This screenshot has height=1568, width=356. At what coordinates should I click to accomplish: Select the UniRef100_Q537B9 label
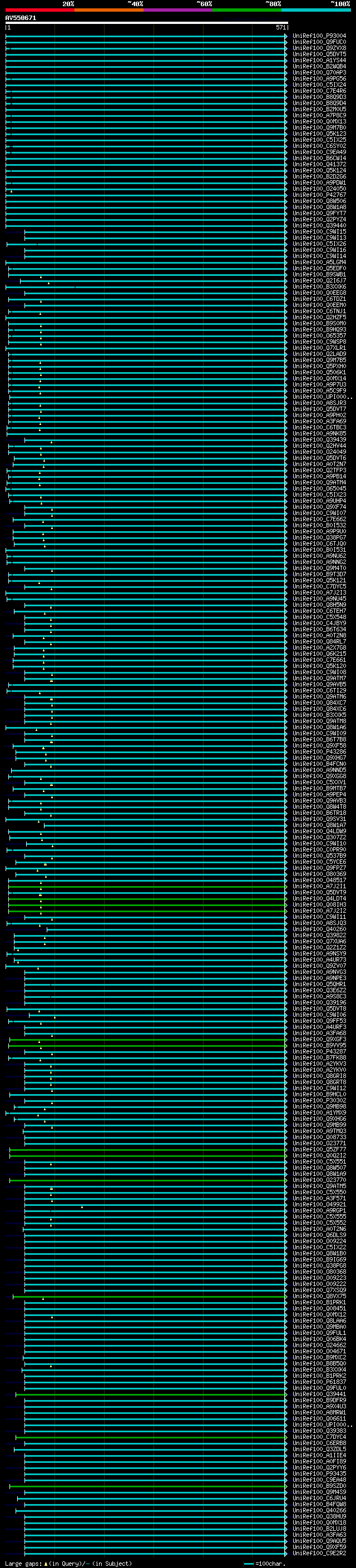[319, 856]
